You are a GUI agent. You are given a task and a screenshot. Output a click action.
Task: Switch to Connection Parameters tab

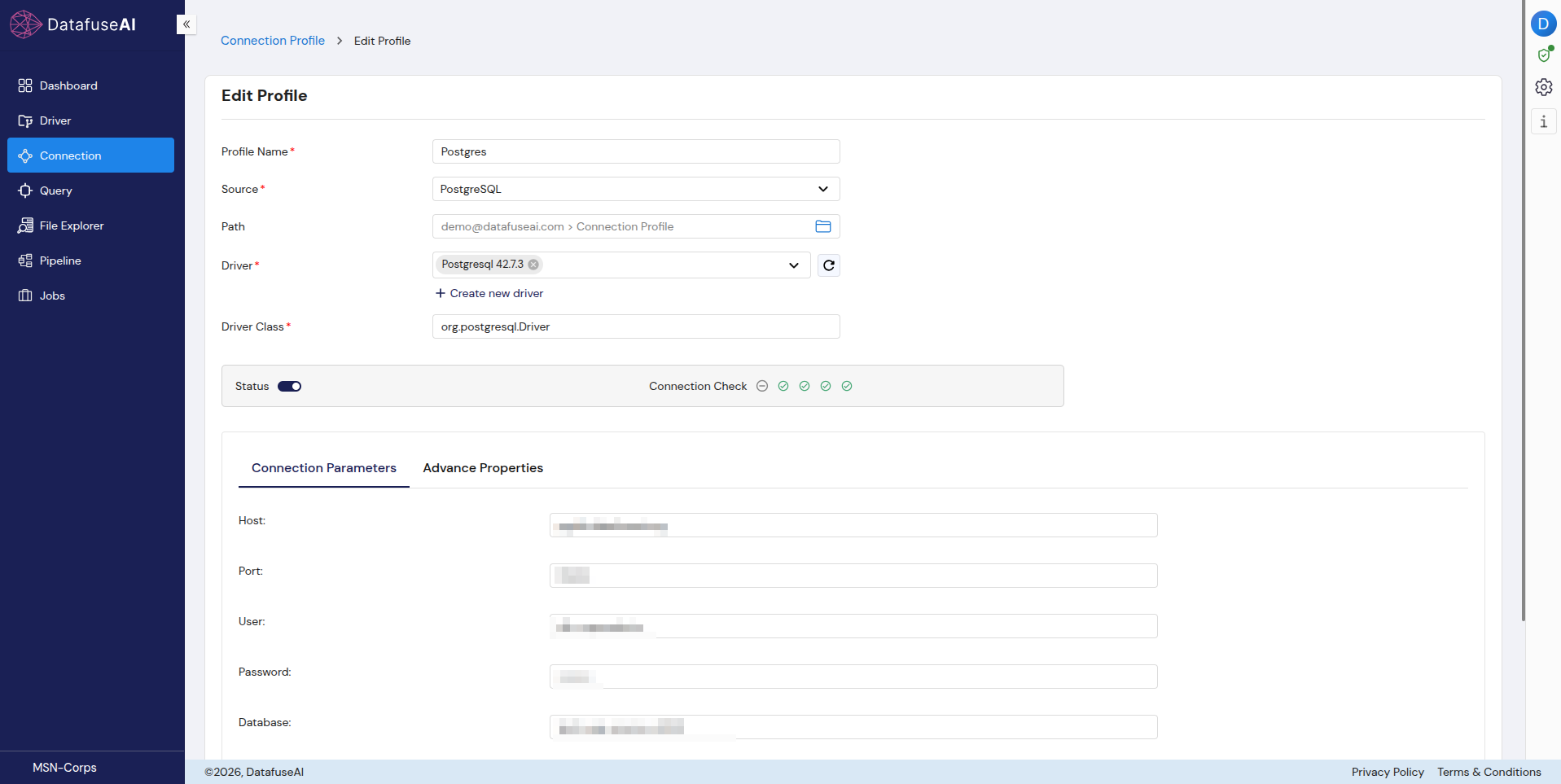(324, 468)
